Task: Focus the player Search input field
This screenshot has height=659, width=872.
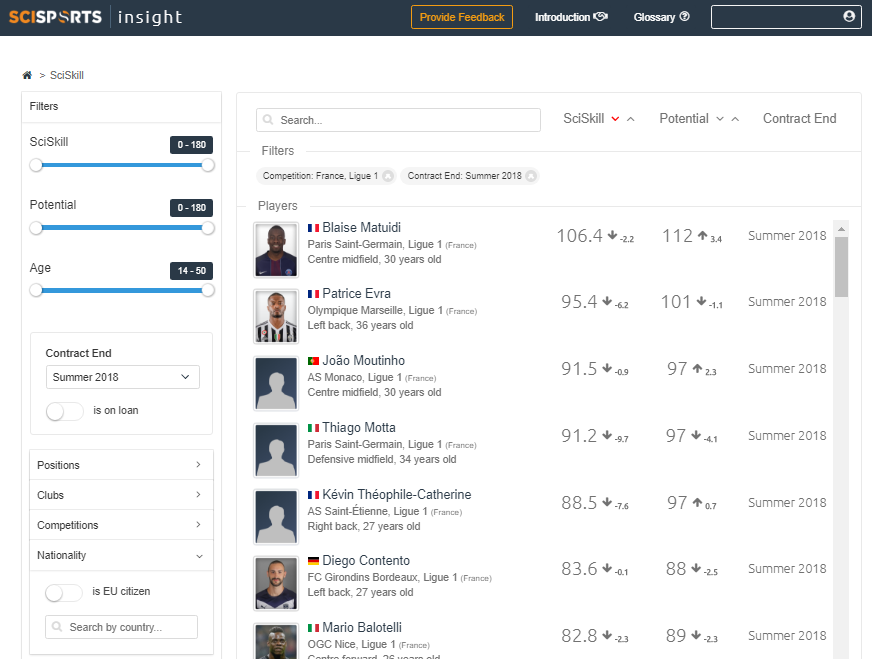Action: (x=398, y=120)
